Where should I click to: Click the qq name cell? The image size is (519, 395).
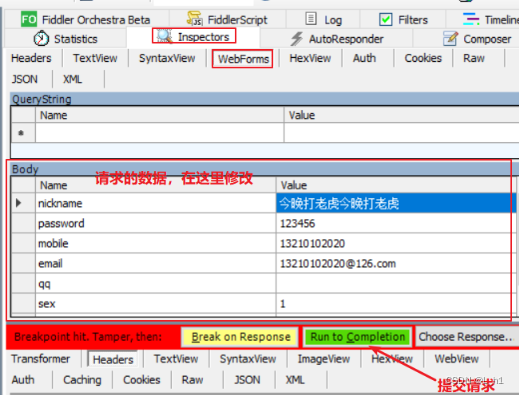(156, 283)
